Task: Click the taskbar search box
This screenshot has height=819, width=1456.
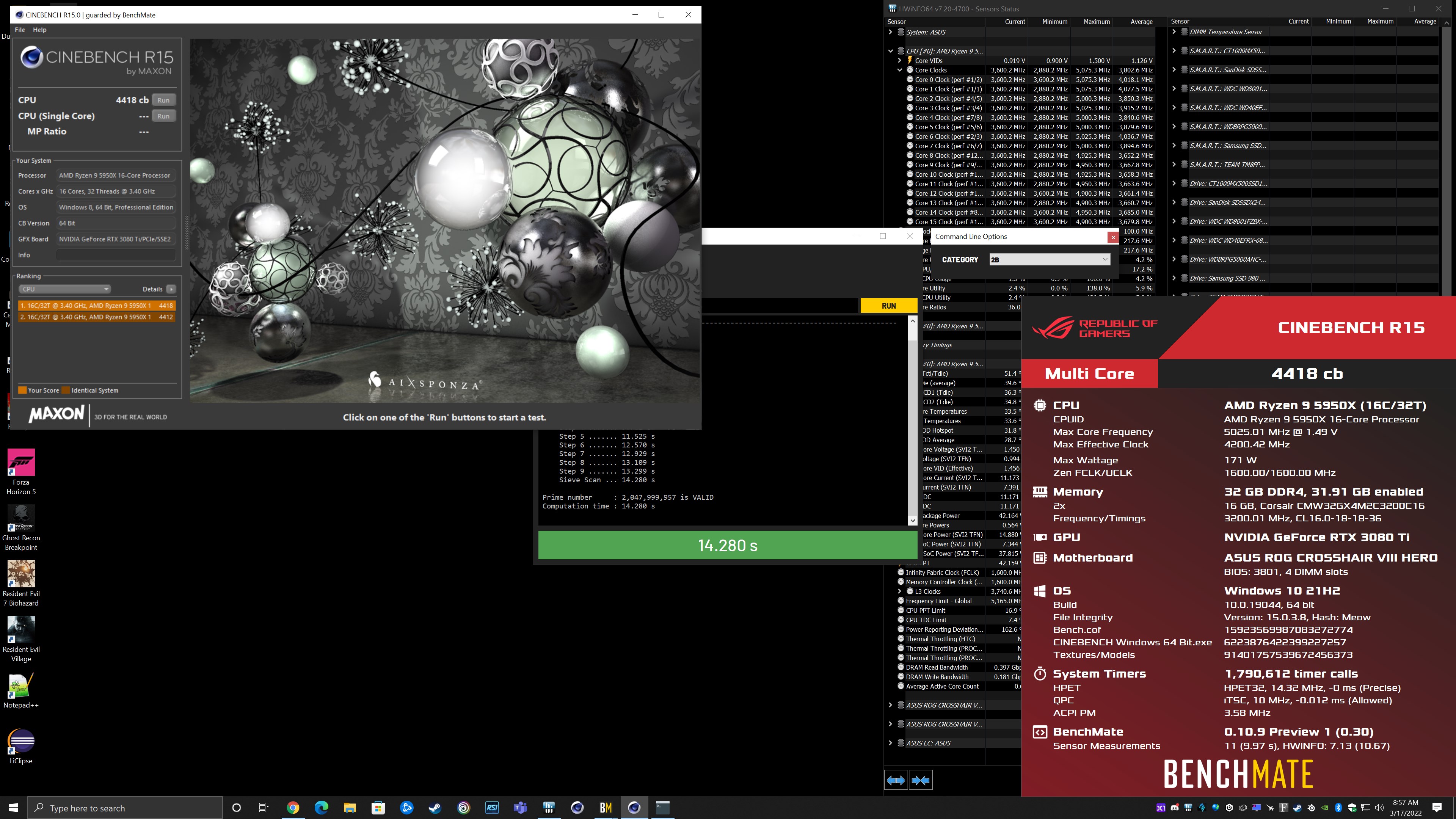Action: point(126,808)
